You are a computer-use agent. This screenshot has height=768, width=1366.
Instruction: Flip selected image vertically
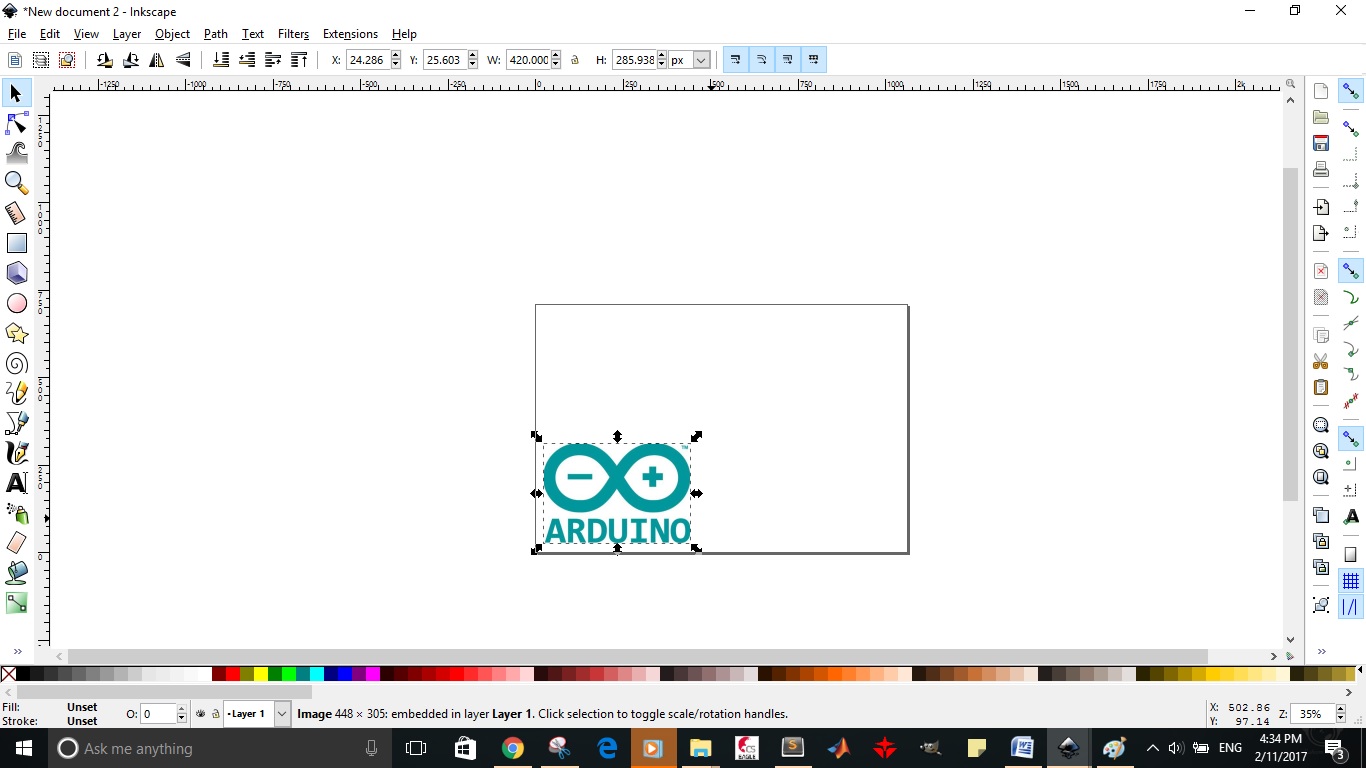tap(183, 60)
